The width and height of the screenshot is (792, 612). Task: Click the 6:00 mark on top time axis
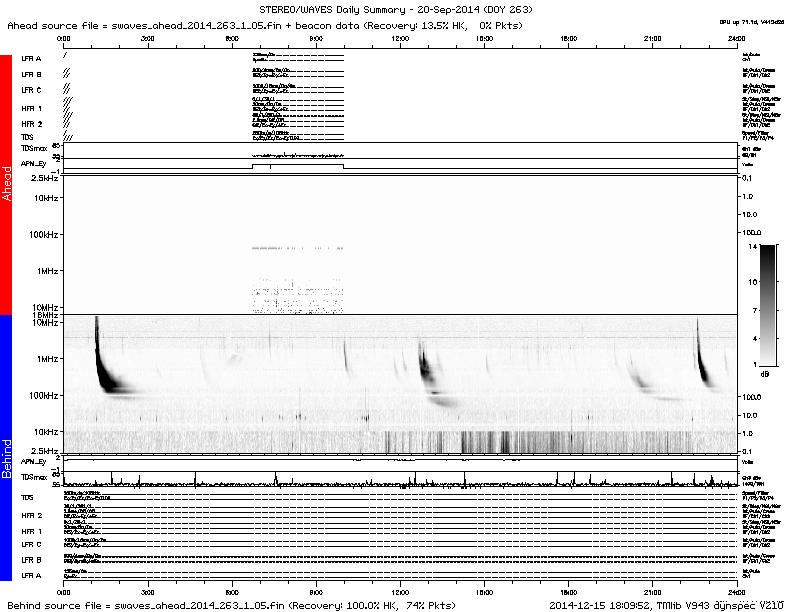(x=232, y=38)
